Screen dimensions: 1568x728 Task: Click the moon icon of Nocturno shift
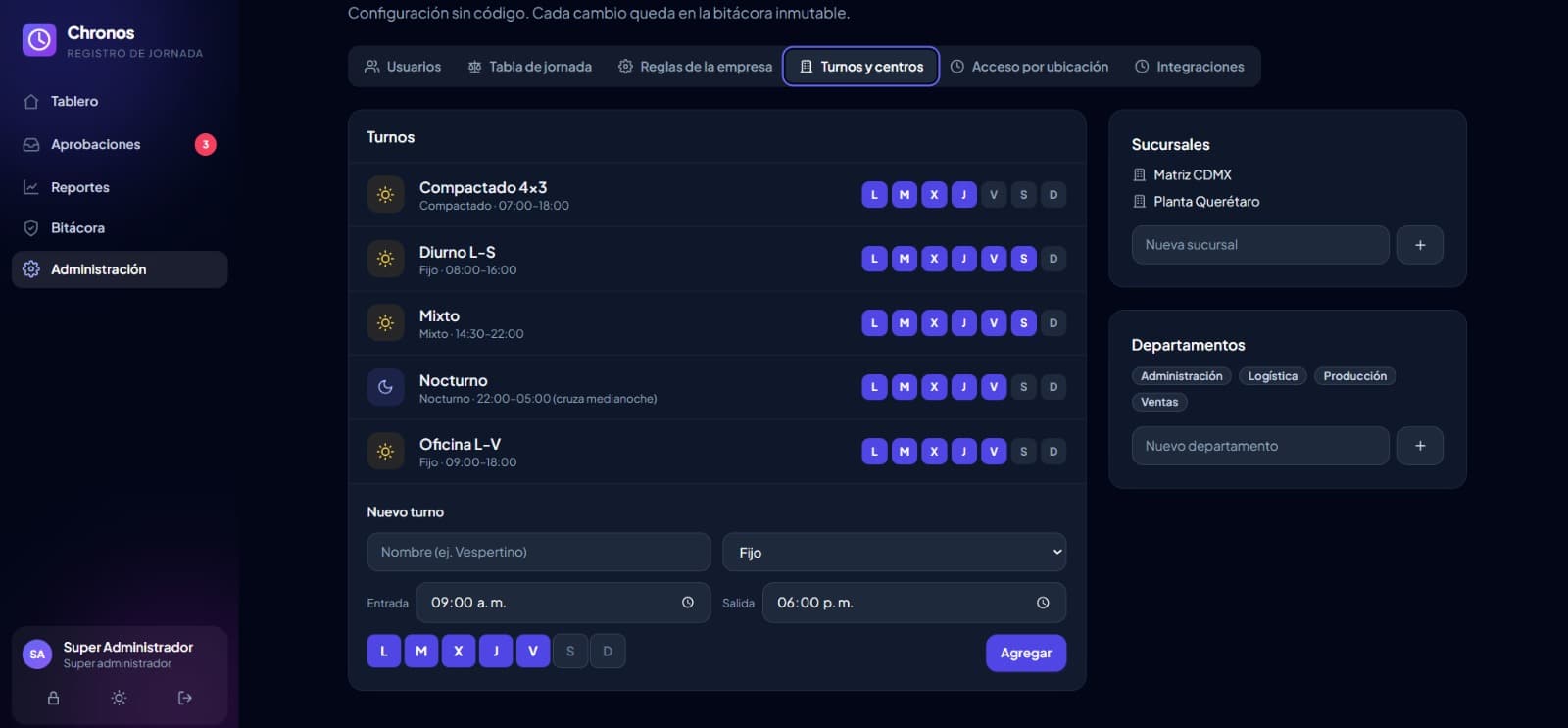(x=385, y=387)
